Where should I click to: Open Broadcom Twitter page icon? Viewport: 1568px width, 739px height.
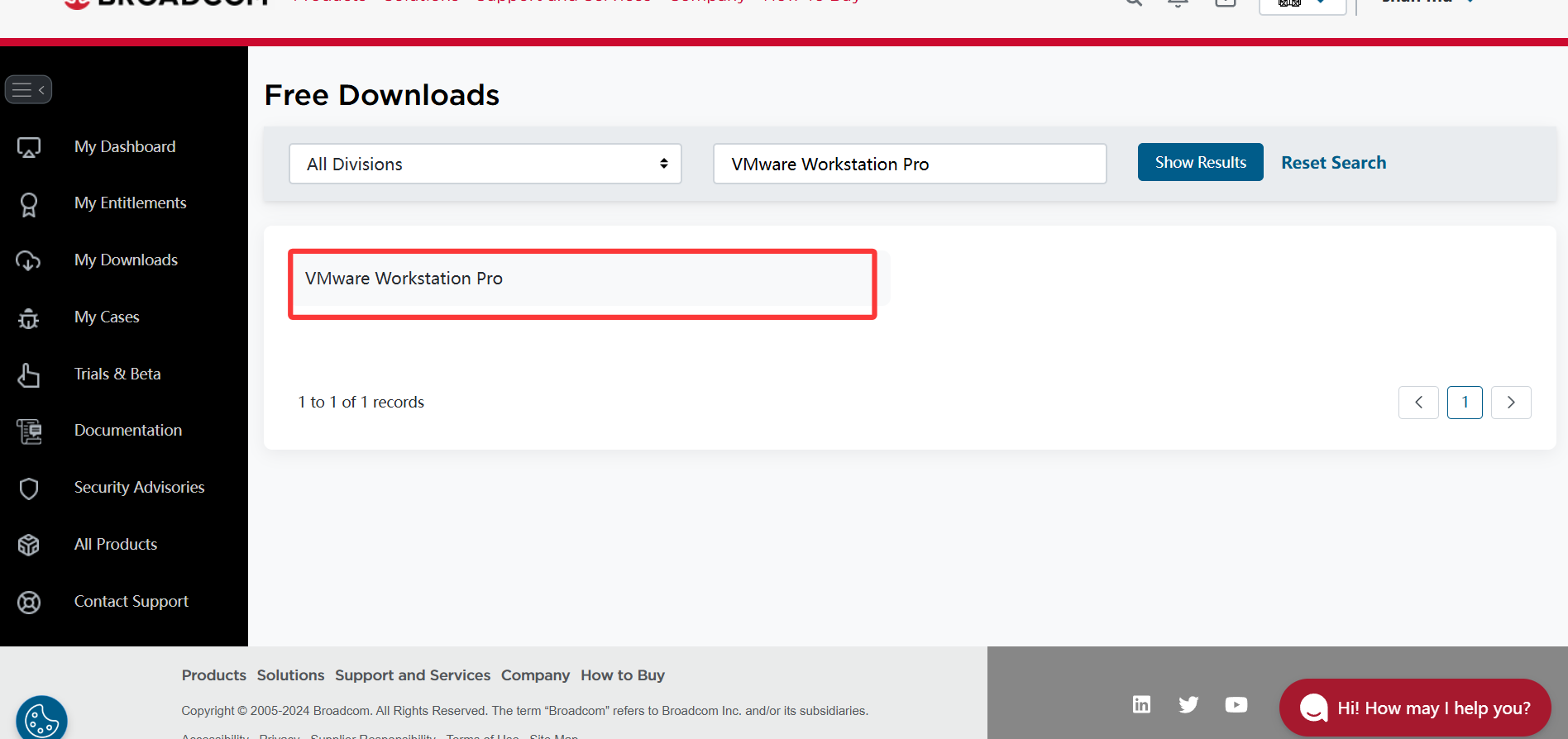pos(1188,704)
